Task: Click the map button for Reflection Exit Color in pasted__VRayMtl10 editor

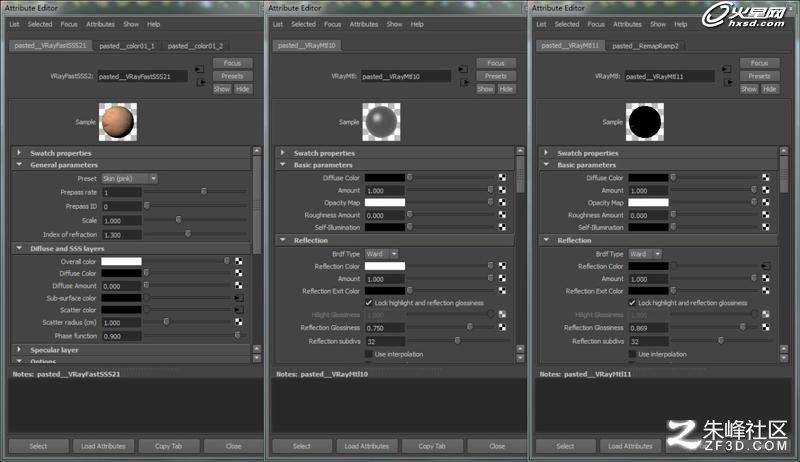Action: point(503,291)
